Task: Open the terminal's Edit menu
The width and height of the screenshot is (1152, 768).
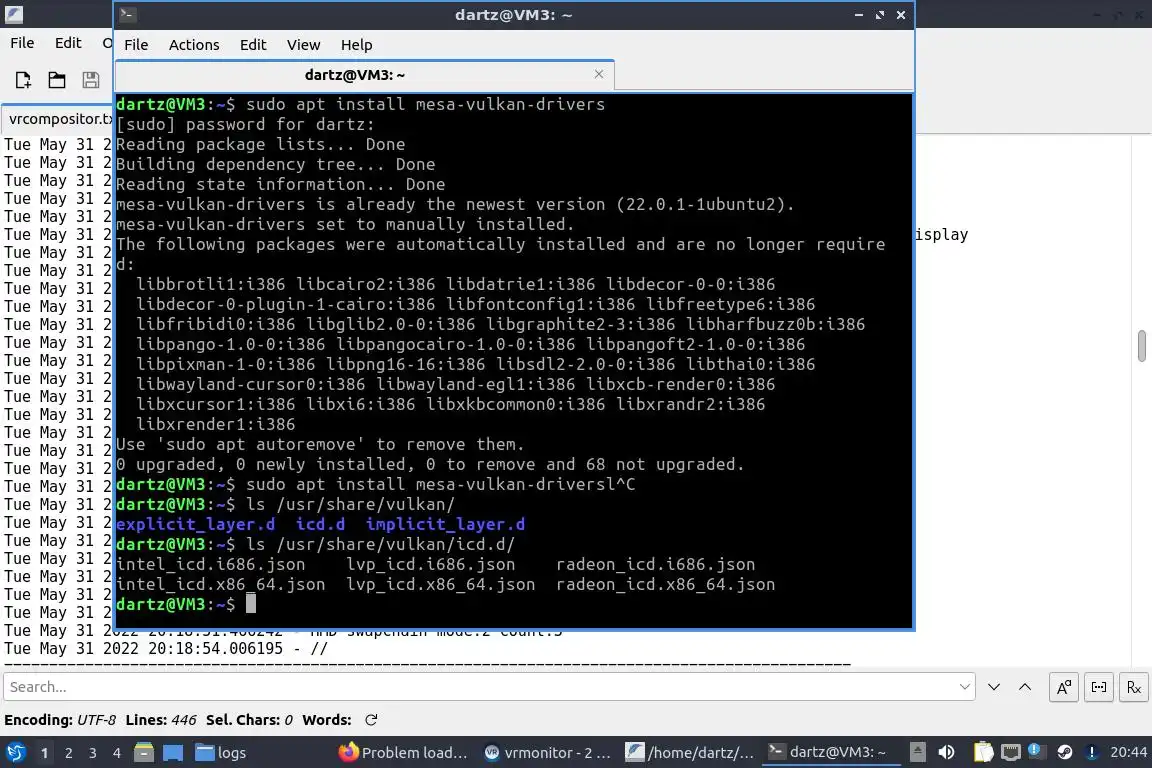Action: pyautogui.click(x=253, y=45)
